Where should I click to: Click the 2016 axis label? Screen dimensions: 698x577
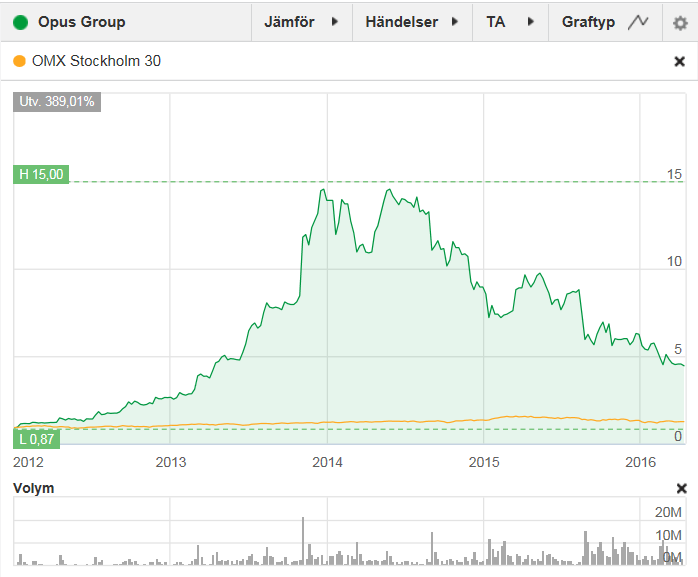pos(640,462)
